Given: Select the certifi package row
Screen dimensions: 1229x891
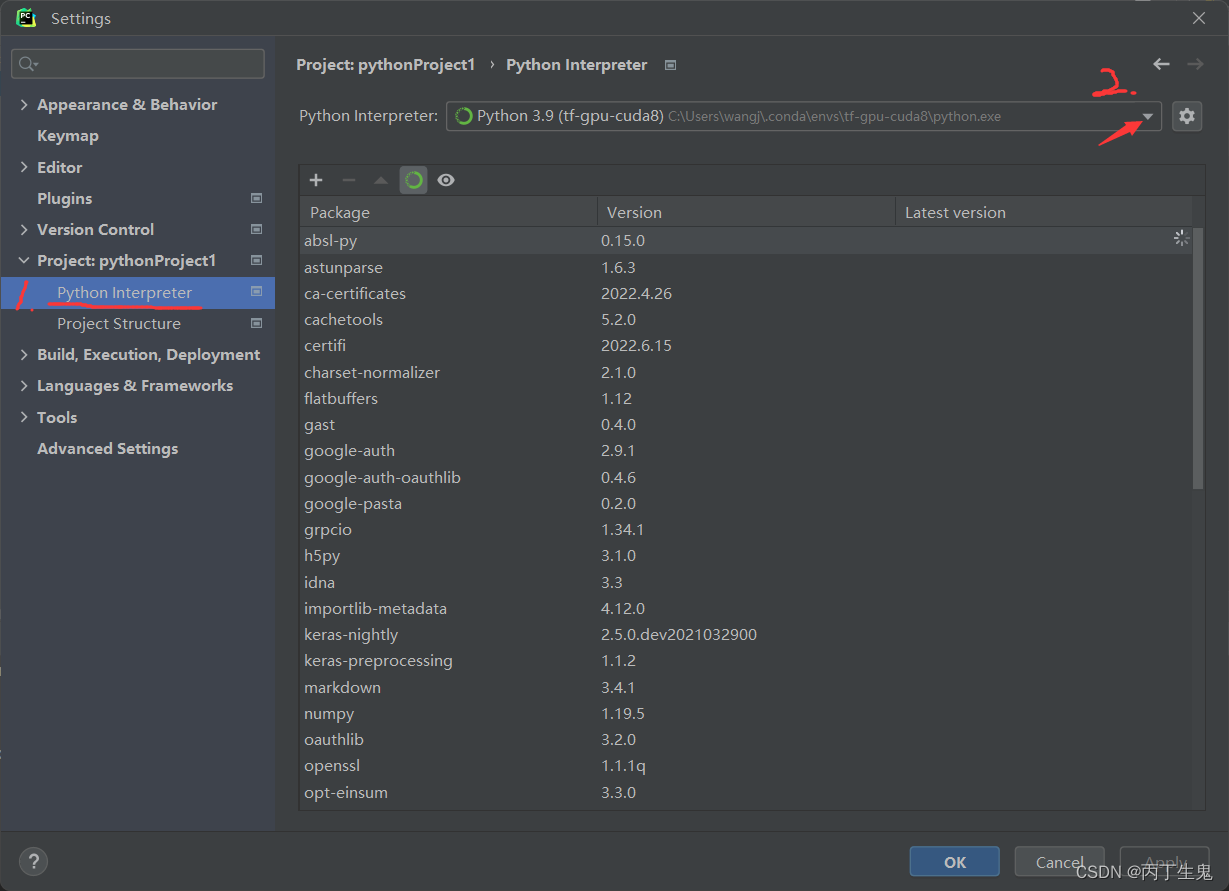Looking at the screenshot, I should pyautogui.click(x=746, y=345).
